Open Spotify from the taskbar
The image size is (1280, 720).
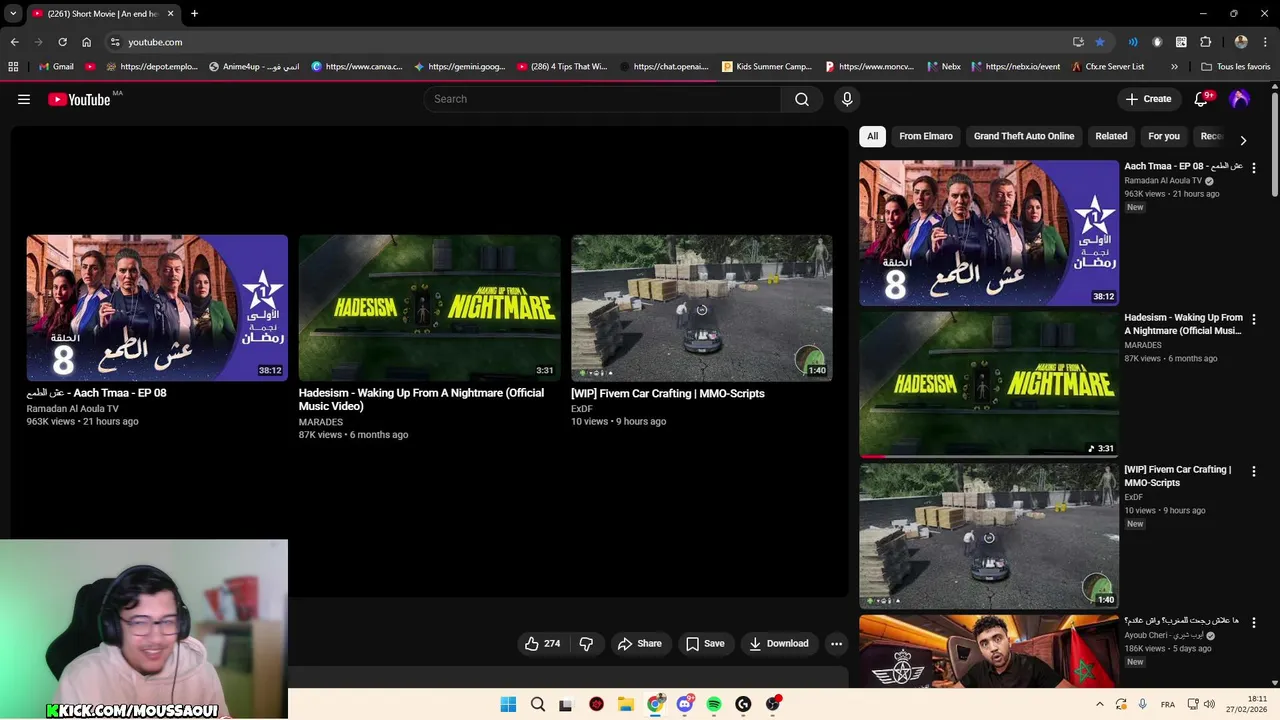(x=714, y=704)
